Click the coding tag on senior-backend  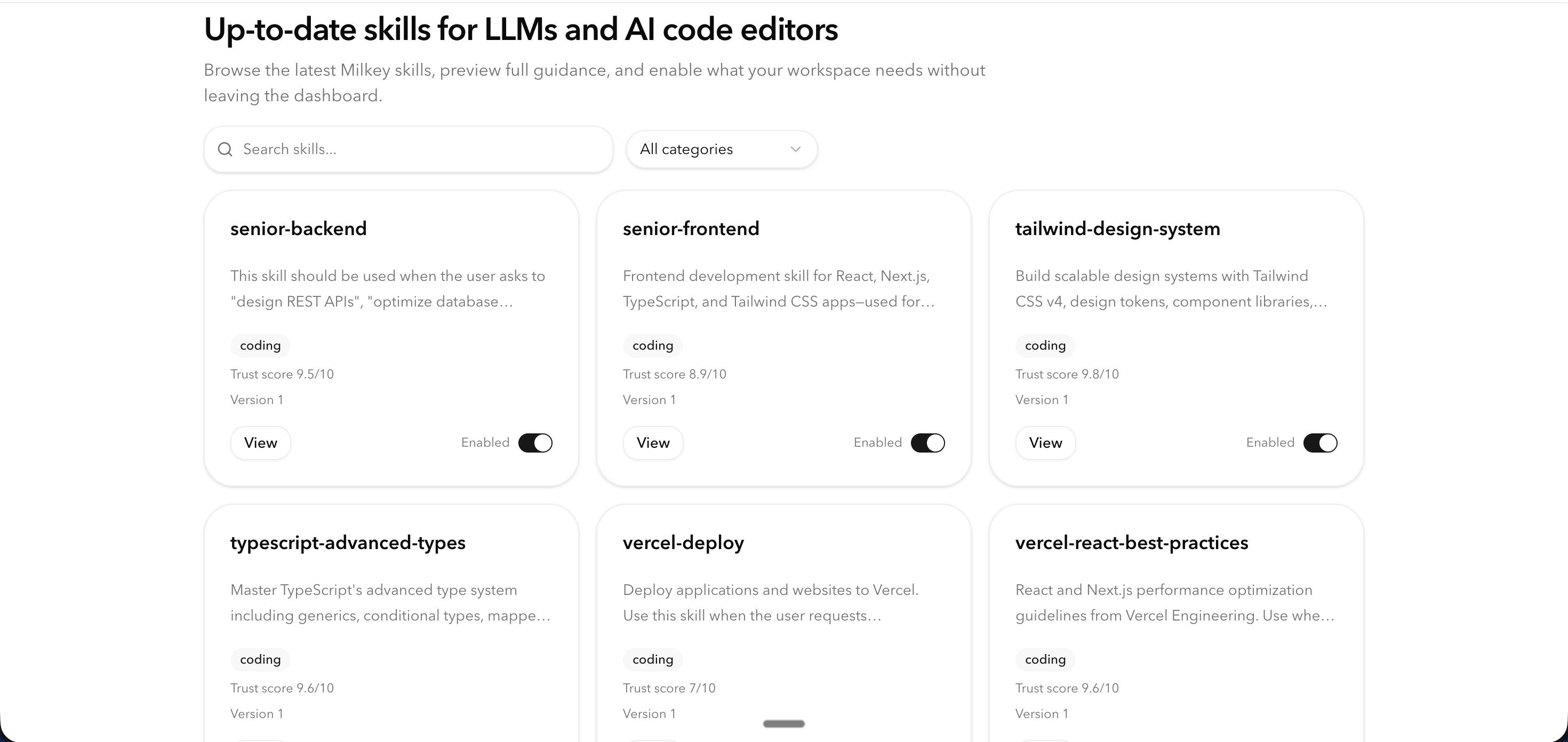260,345
